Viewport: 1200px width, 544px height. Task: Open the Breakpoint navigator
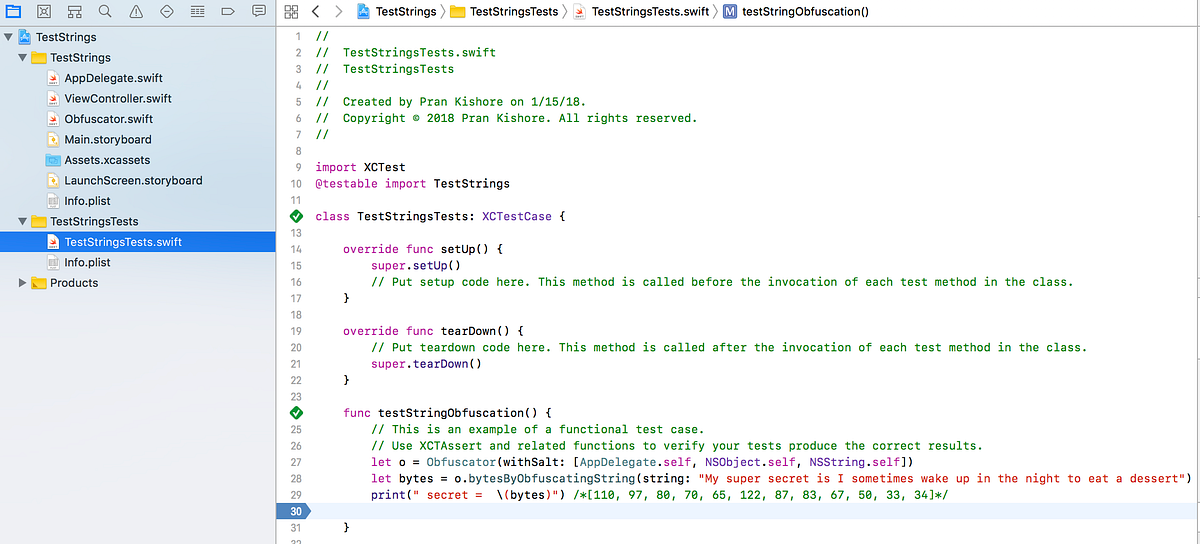228,12
